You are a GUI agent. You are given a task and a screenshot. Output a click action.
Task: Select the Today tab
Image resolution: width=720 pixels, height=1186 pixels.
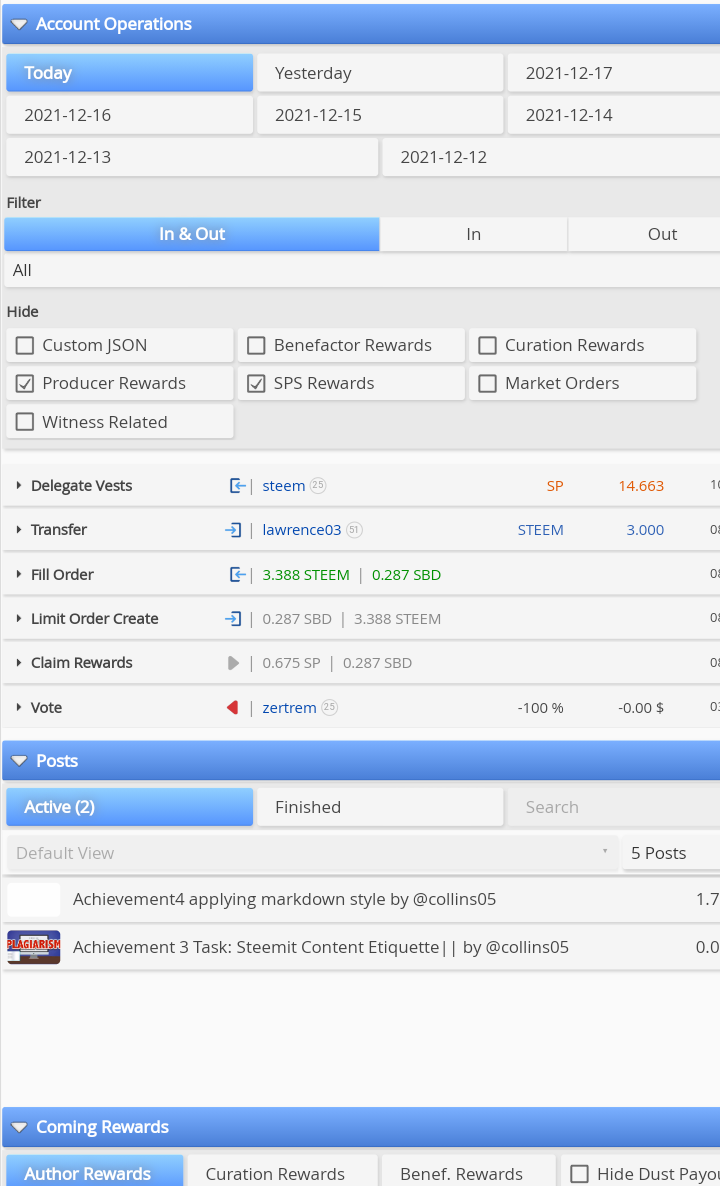[129, 73]
